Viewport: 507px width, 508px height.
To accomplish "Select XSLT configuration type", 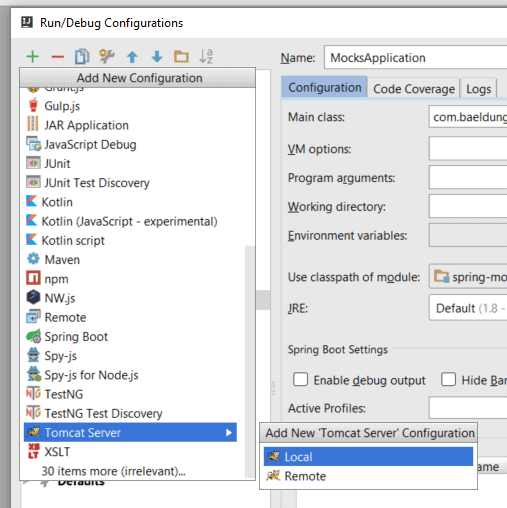I will click(x=130, y=452).
